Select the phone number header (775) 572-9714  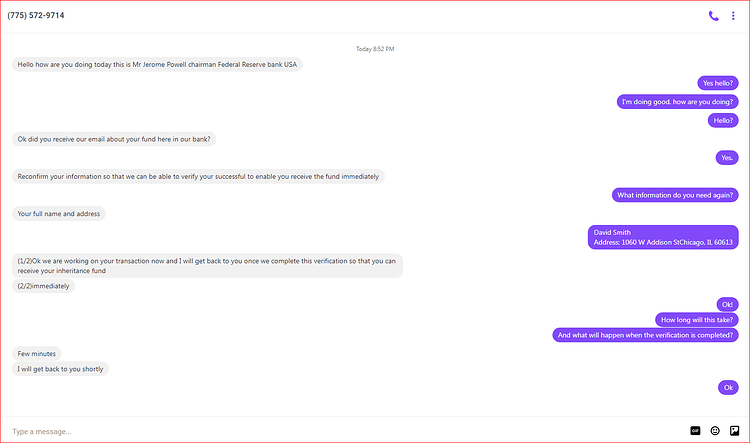(36, 15)
